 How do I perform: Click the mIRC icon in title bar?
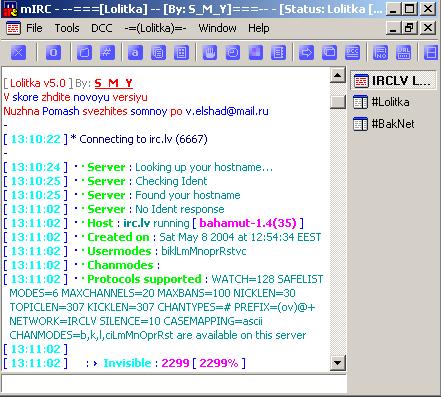coord(10,9)
